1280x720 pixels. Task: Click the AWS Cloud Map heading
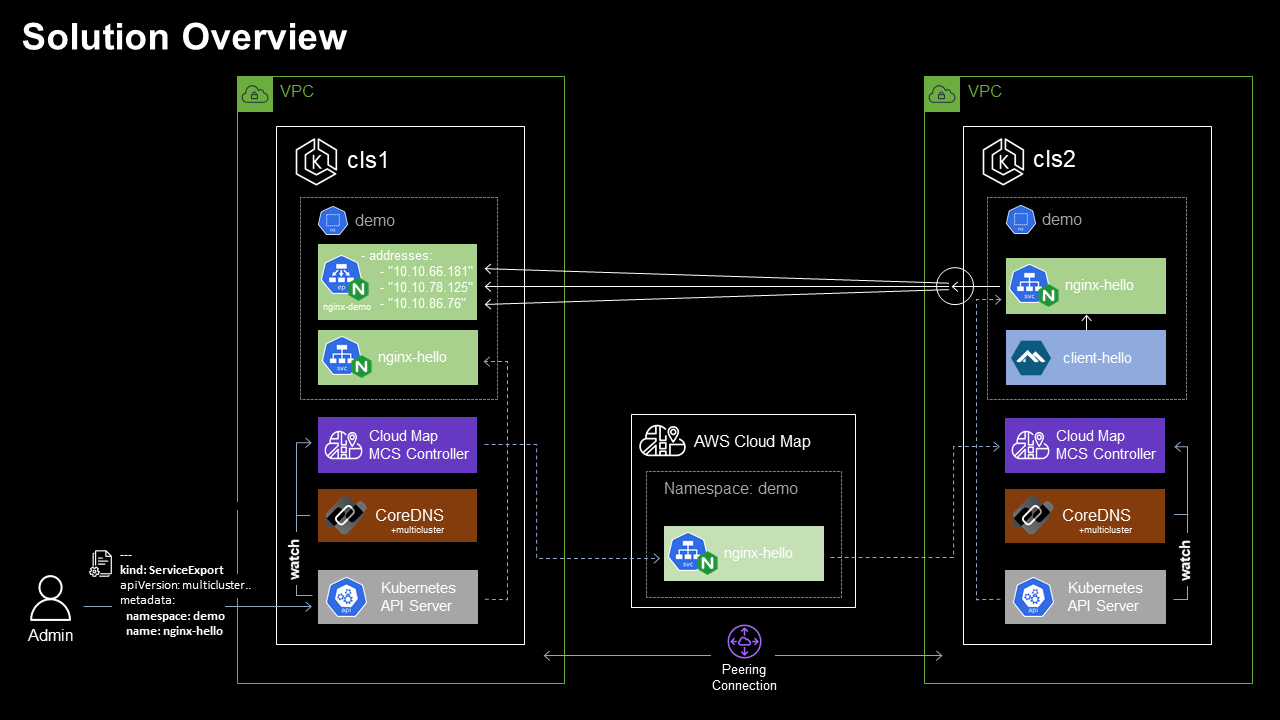tap(752, 441)
